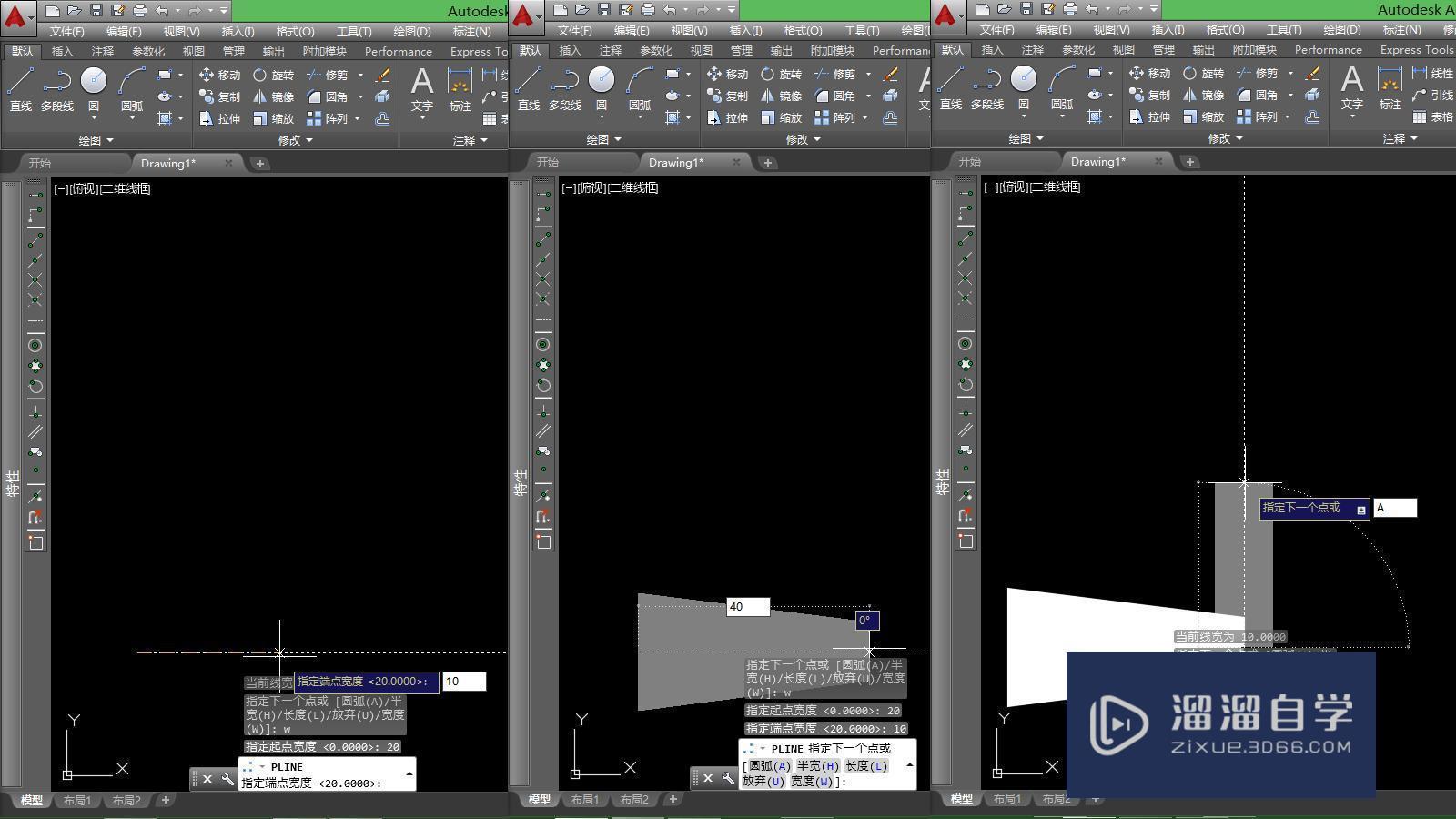Expand command line history arrow in left window
This screenshot has width=1456, height=819.
[409, 774]
